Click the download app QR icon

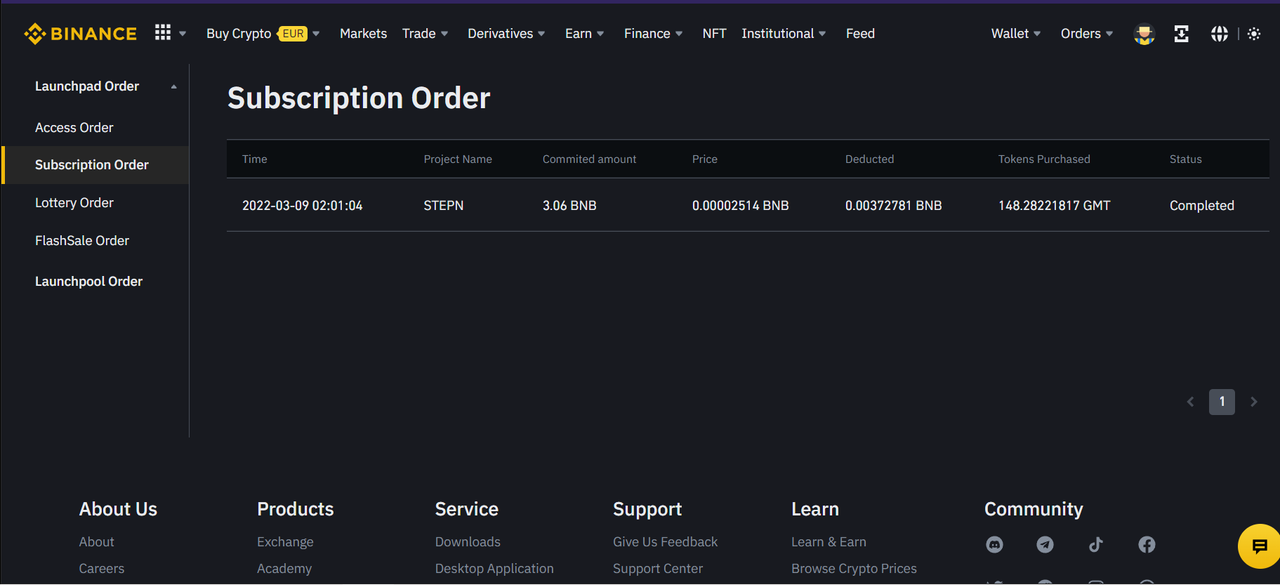(1181, 34)
